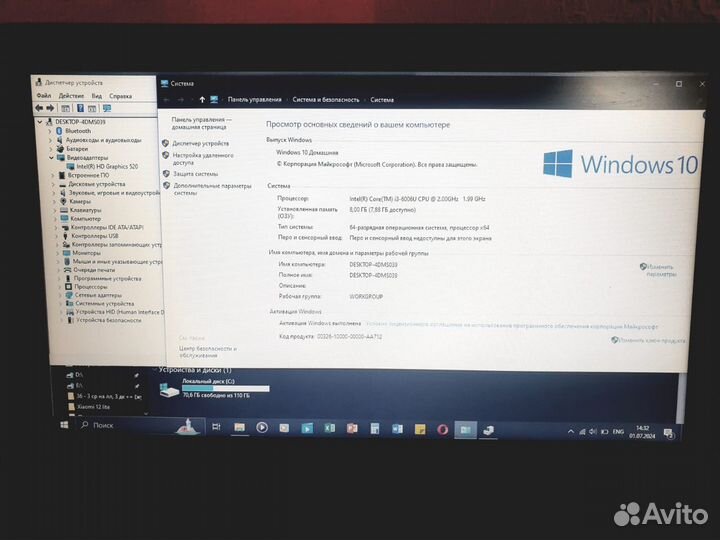Expand the Встроенное ПО category

tap(52, 175)
